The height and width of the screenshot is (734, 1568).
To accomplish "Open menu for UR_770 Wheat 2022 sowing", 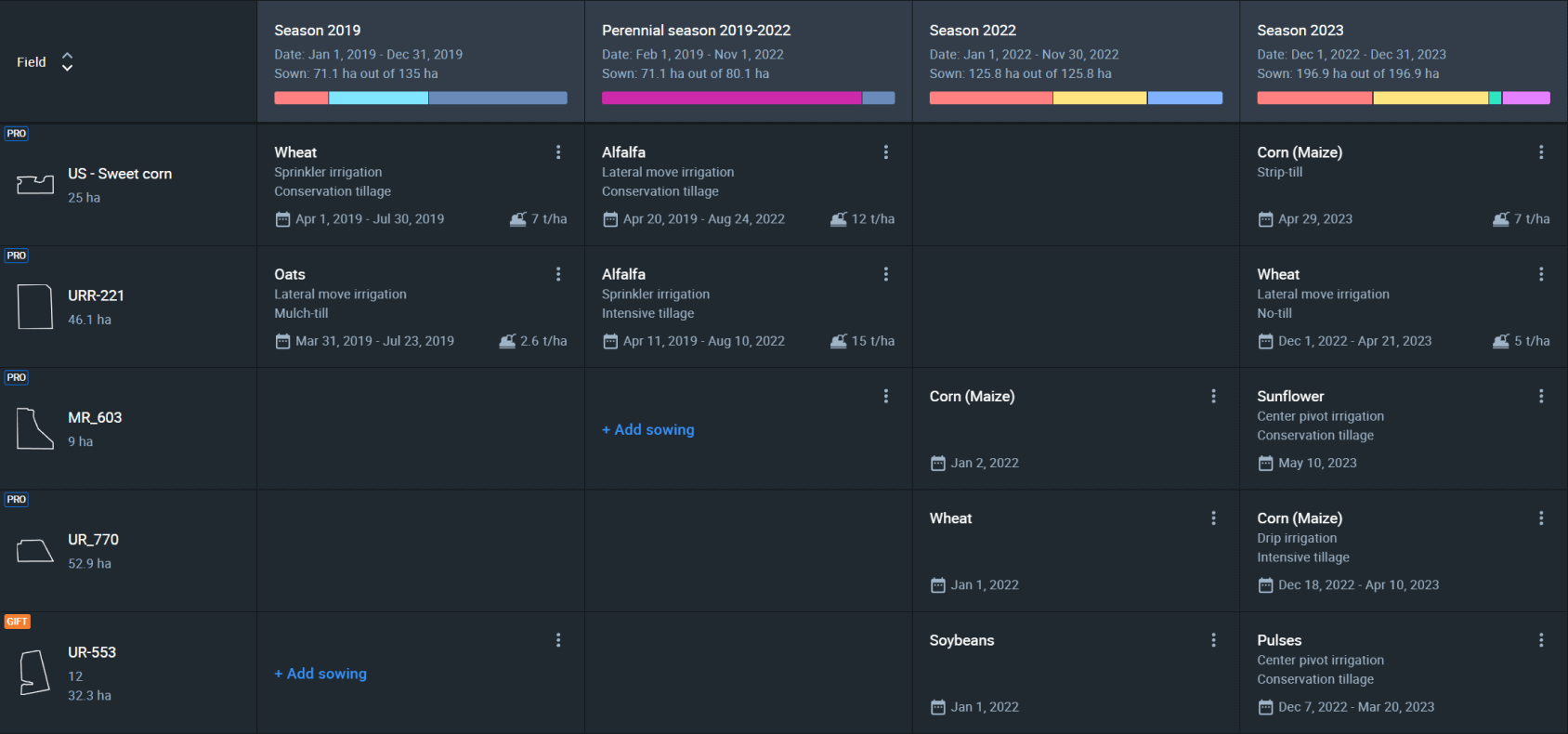I will (1213, 518).
